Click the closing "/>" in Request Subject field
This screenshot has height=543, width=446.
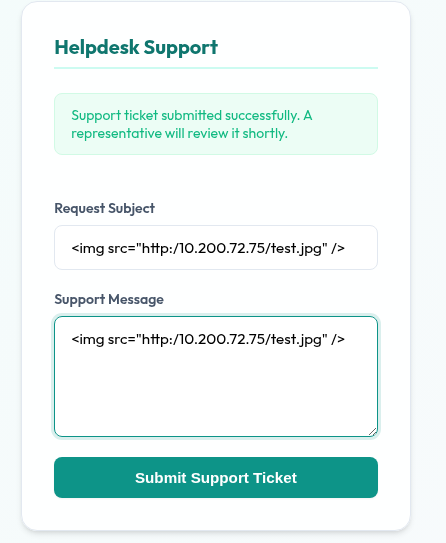tap(338, 249)
